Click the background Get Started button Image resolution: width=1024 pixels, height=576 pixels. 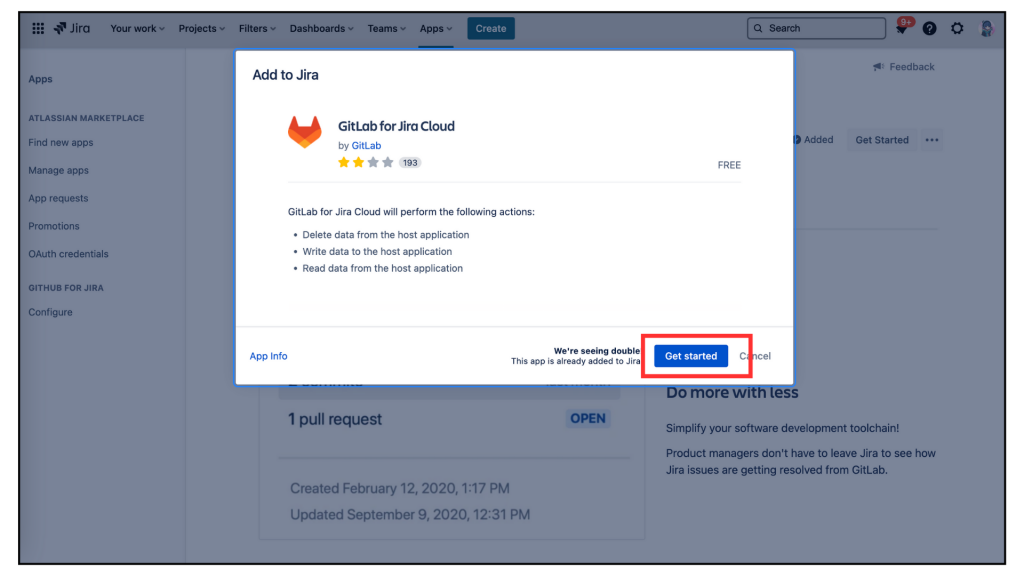point(882,140)
